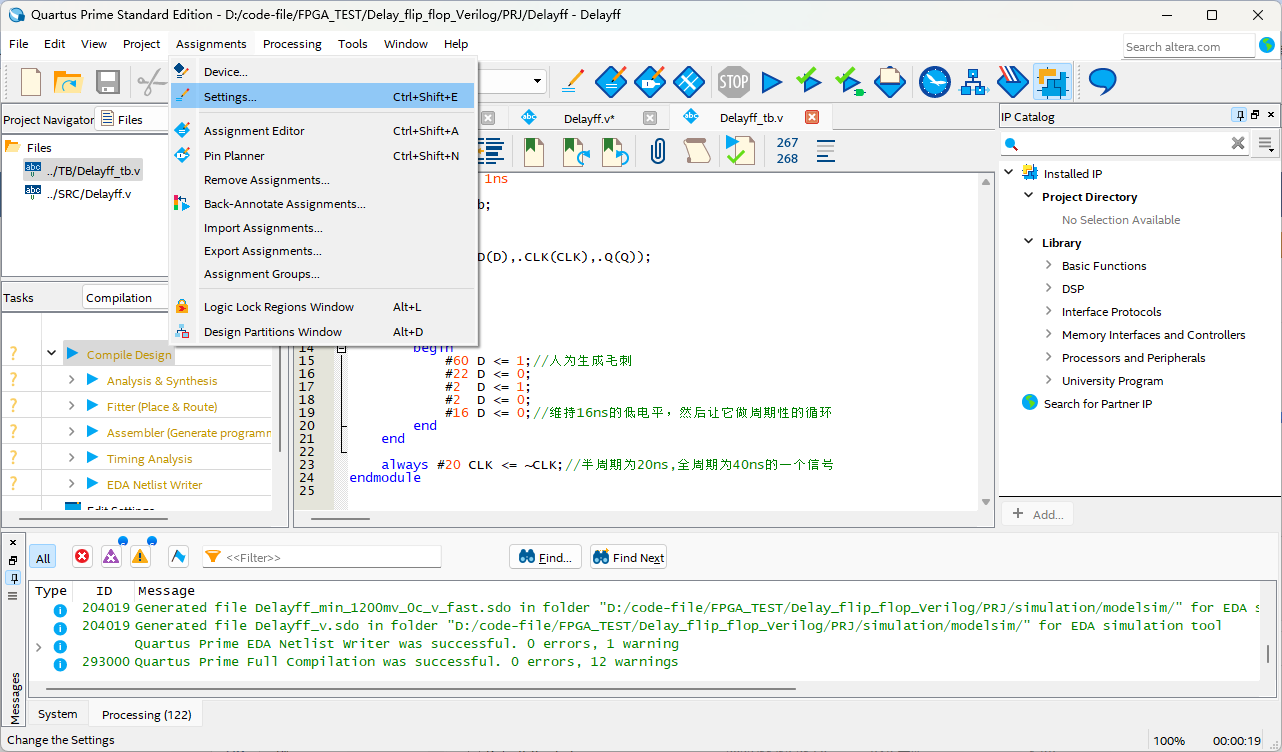Filter messages by critical warning icon

coord(111,556)
